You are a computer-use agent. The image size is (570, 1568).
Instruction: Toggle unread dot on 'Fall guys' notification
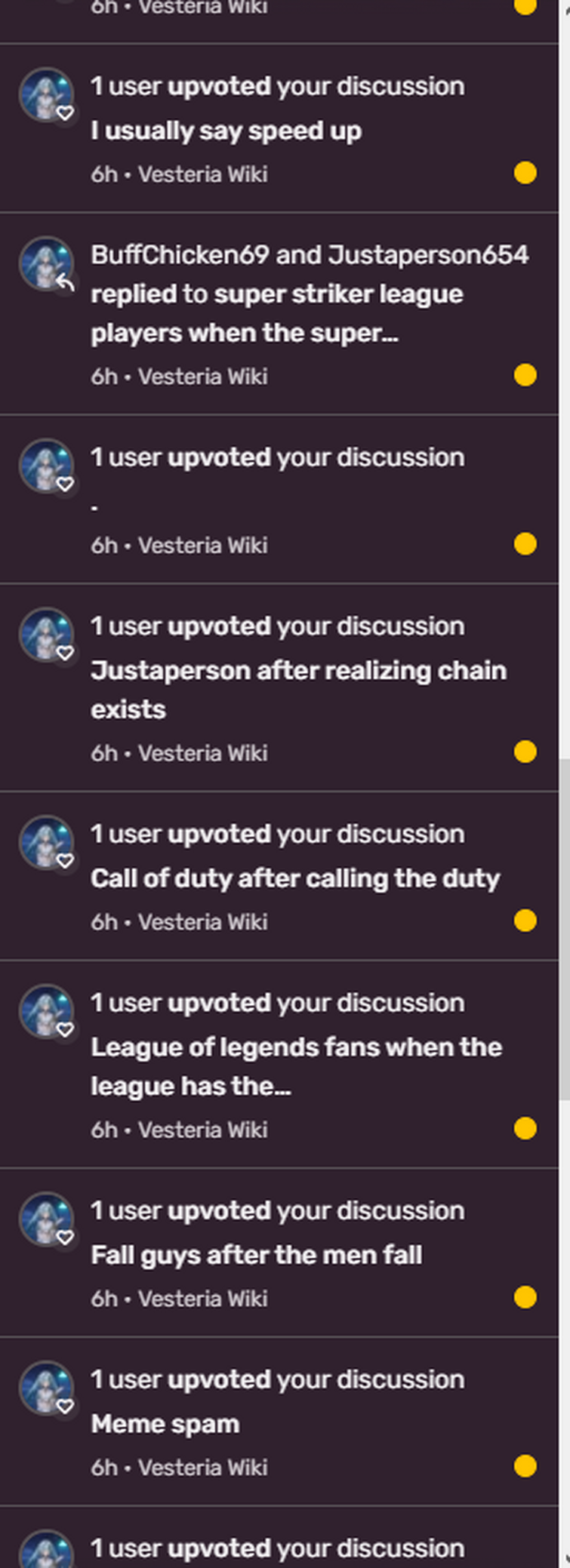pyautogui.click(x=525, y=1297)
